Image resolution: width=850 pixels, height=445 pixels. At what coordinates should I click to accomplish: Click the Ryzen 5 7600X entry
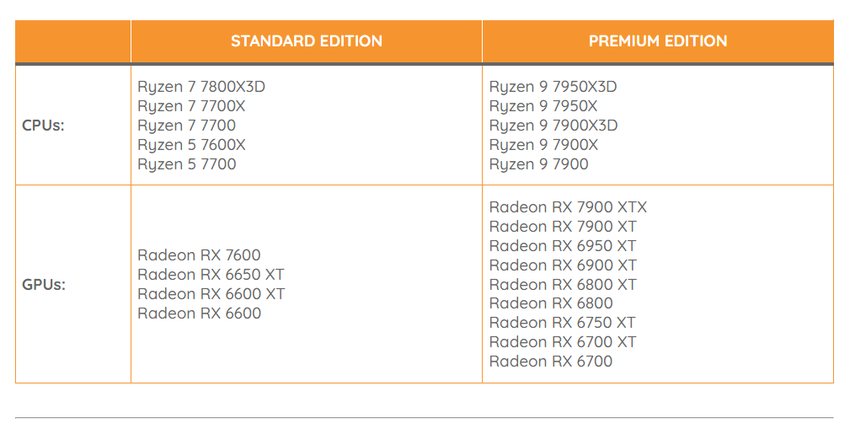click(191, 145)
